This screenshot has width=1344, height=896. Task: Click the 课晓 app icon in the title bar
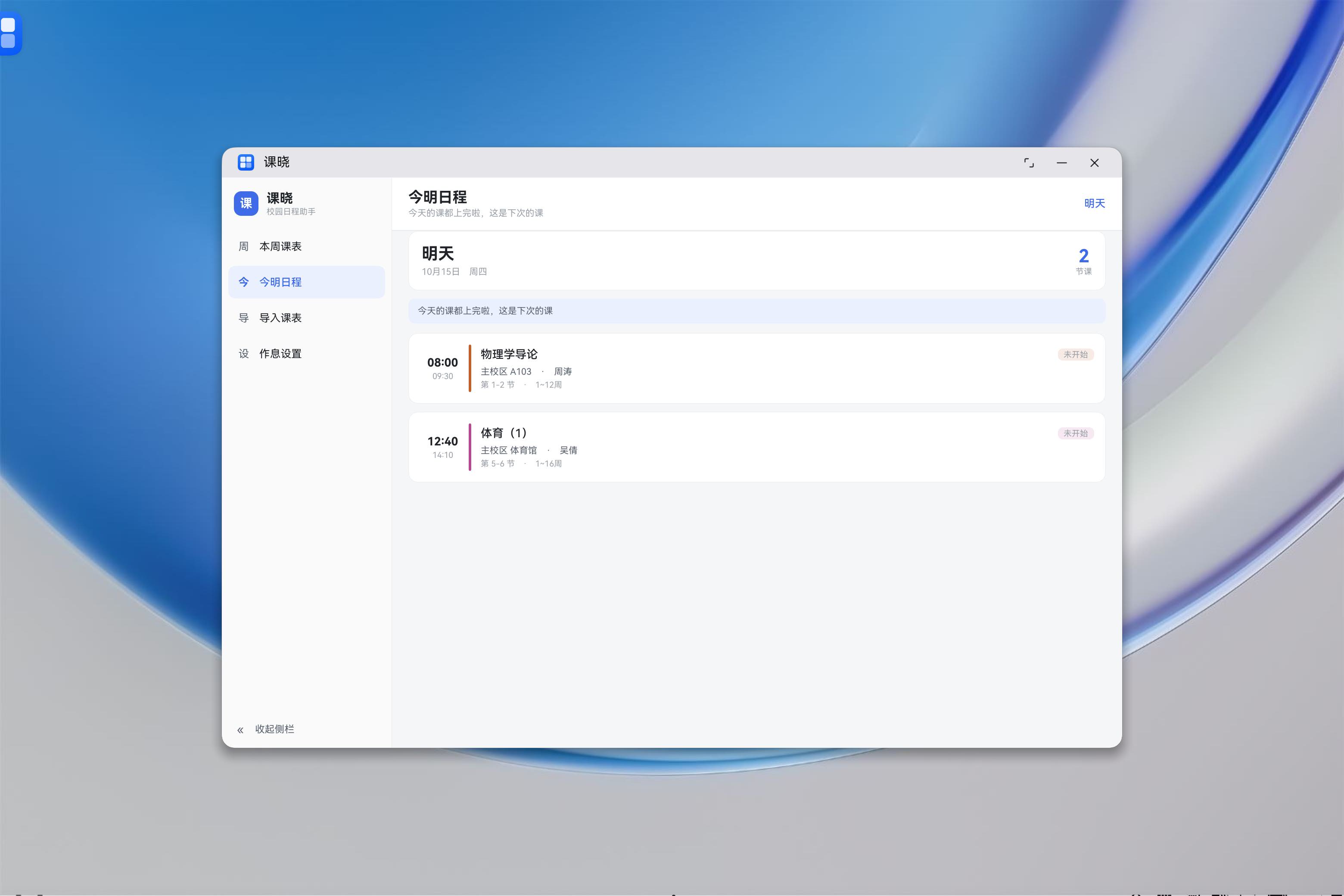tap(246, 162)
